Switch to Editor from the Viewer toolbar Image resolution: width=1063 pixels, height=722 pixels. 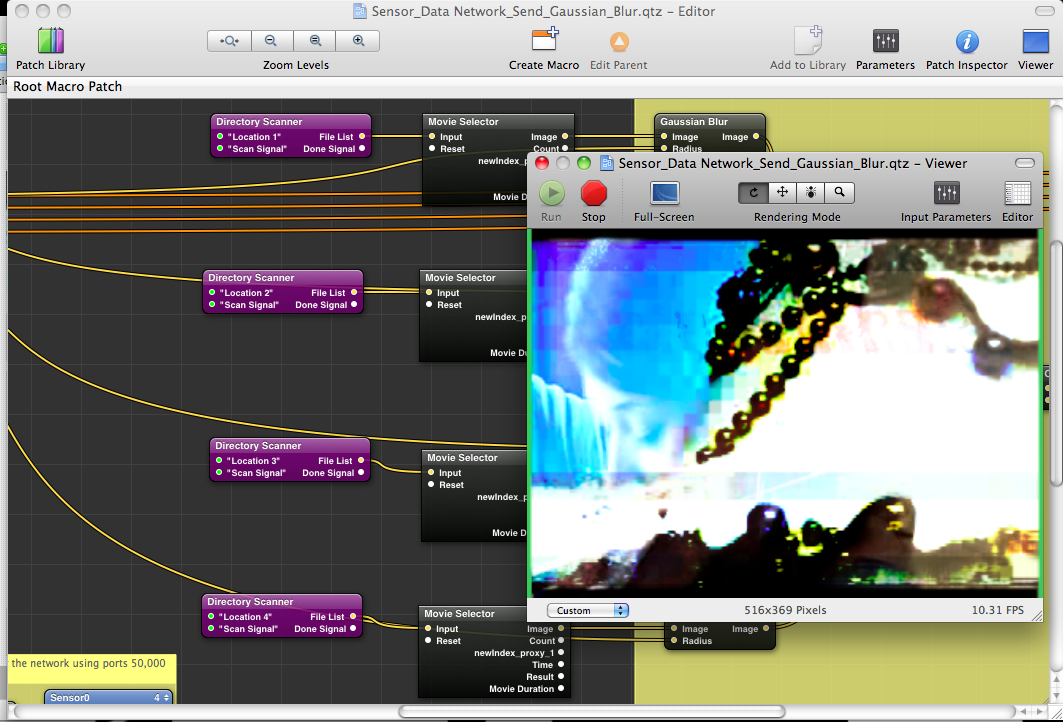coord(1017,193)
